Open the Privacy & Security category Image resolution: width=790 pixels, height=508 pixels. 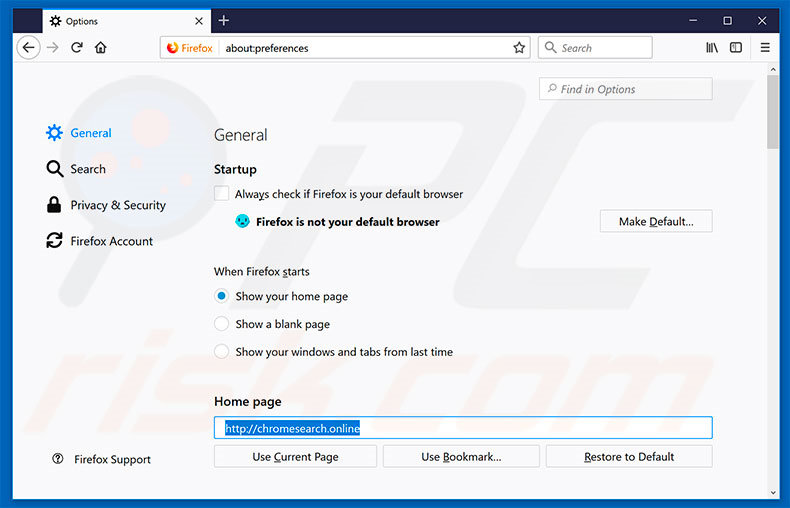106,205
